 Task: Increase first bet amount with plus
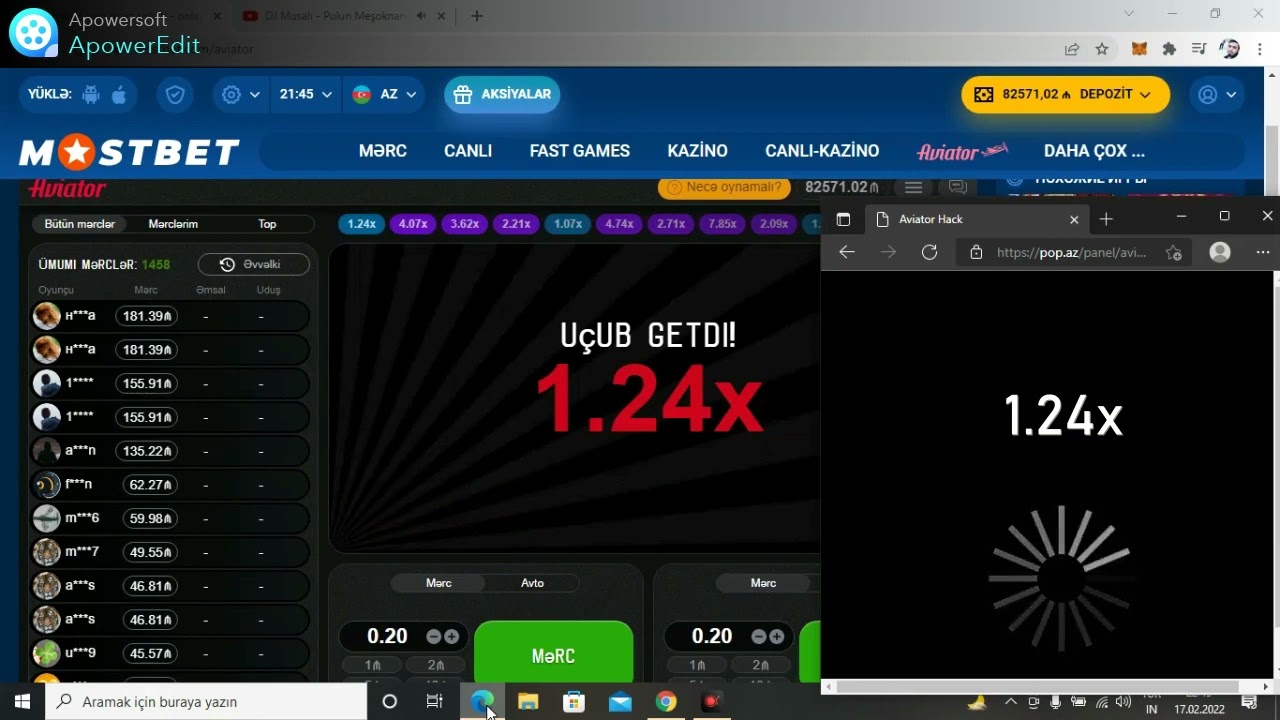tap(452, 636)
